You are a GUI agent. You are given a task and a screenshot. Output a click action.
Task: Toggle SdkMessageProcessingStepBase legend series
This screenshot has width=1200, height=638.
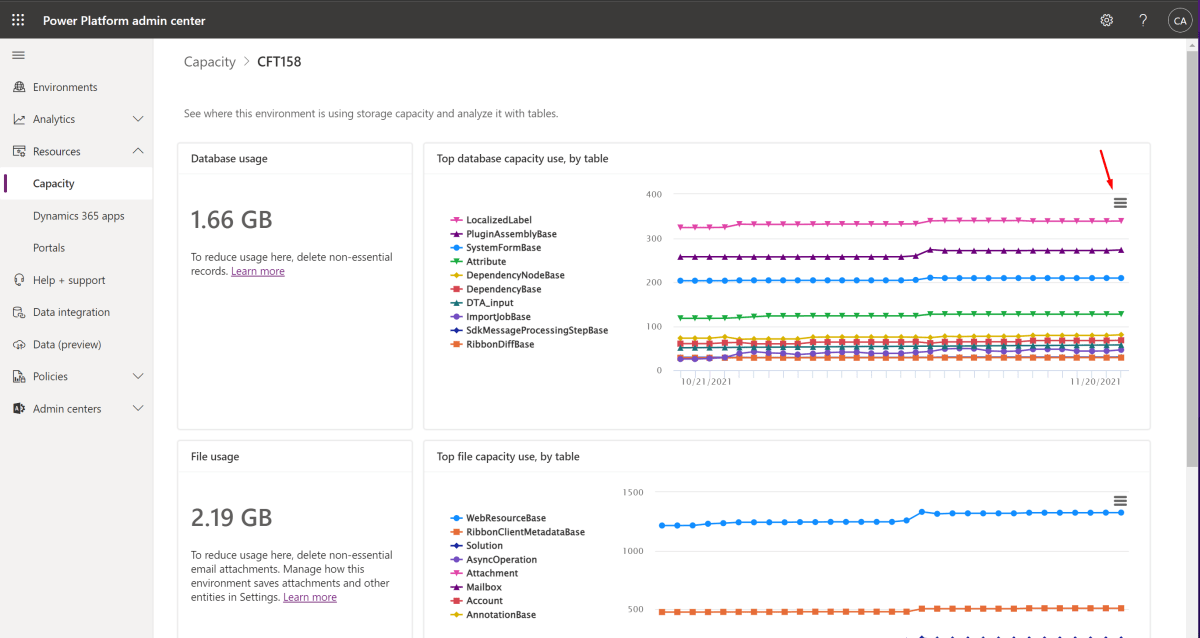pos(529,330)
